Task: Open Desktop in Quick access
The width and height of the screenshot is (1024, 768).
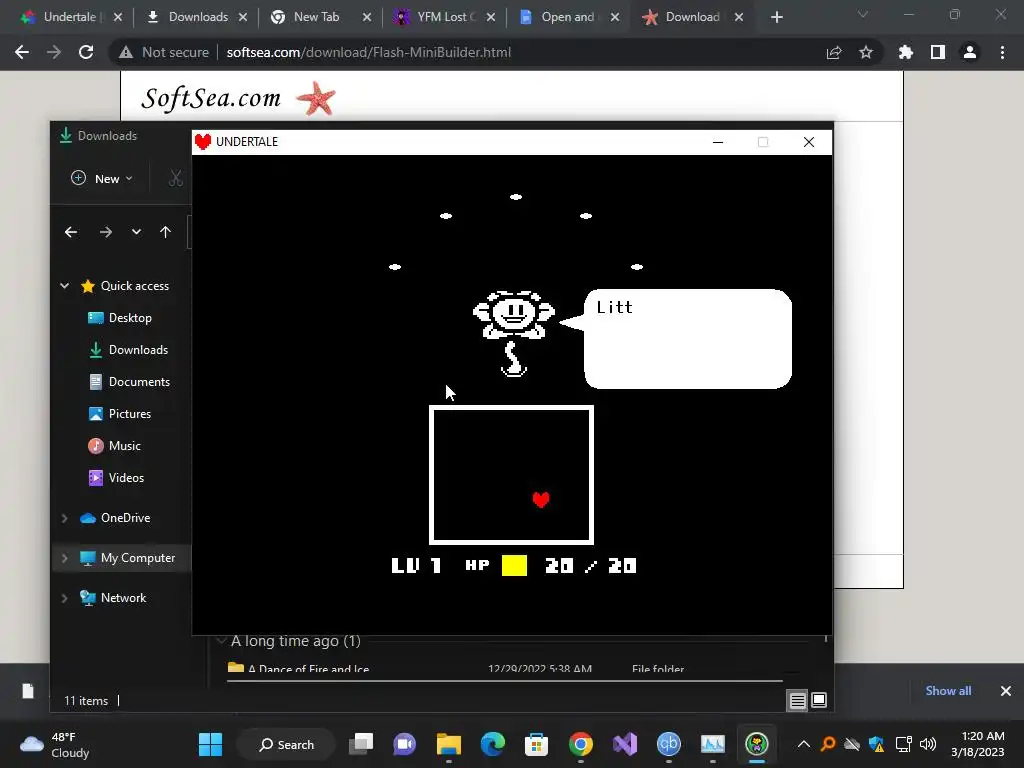Action: pyautogui.click(x=120, y=317)
